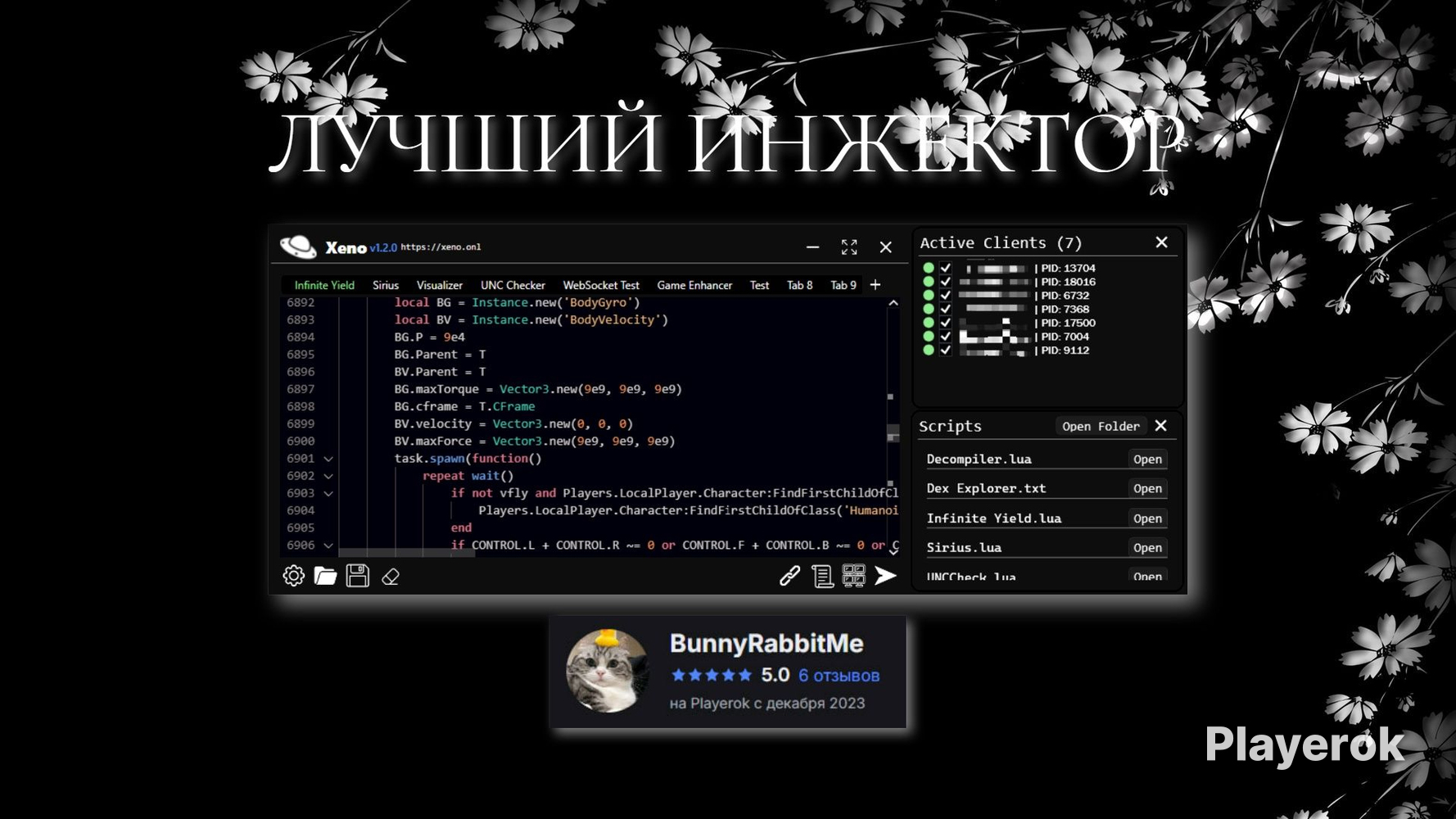Toggle checkbox for client PID 9112
This screenshot has height=819, width=1456.
[x=946, y=350]
